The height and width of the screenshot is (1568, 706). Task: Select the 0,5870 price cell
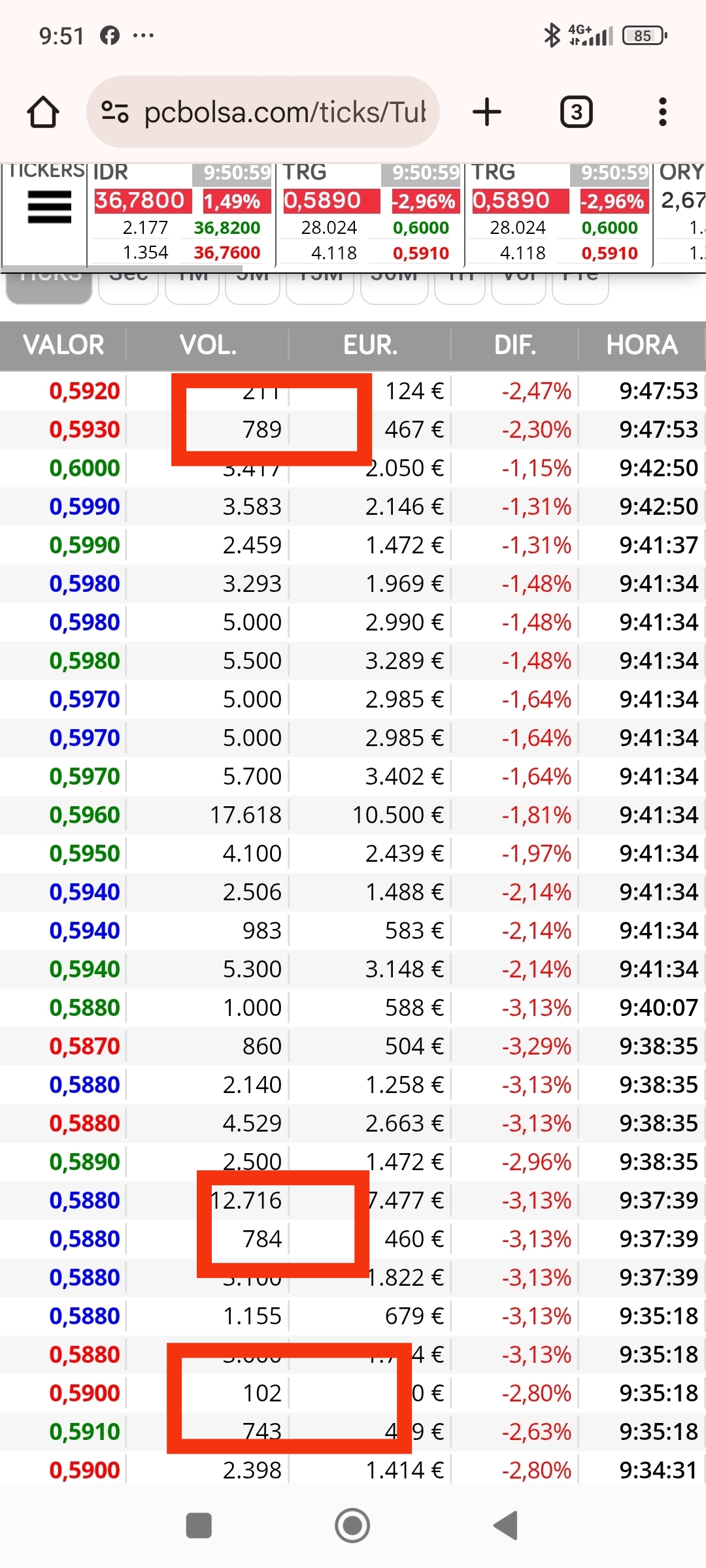coord(84,1046)
